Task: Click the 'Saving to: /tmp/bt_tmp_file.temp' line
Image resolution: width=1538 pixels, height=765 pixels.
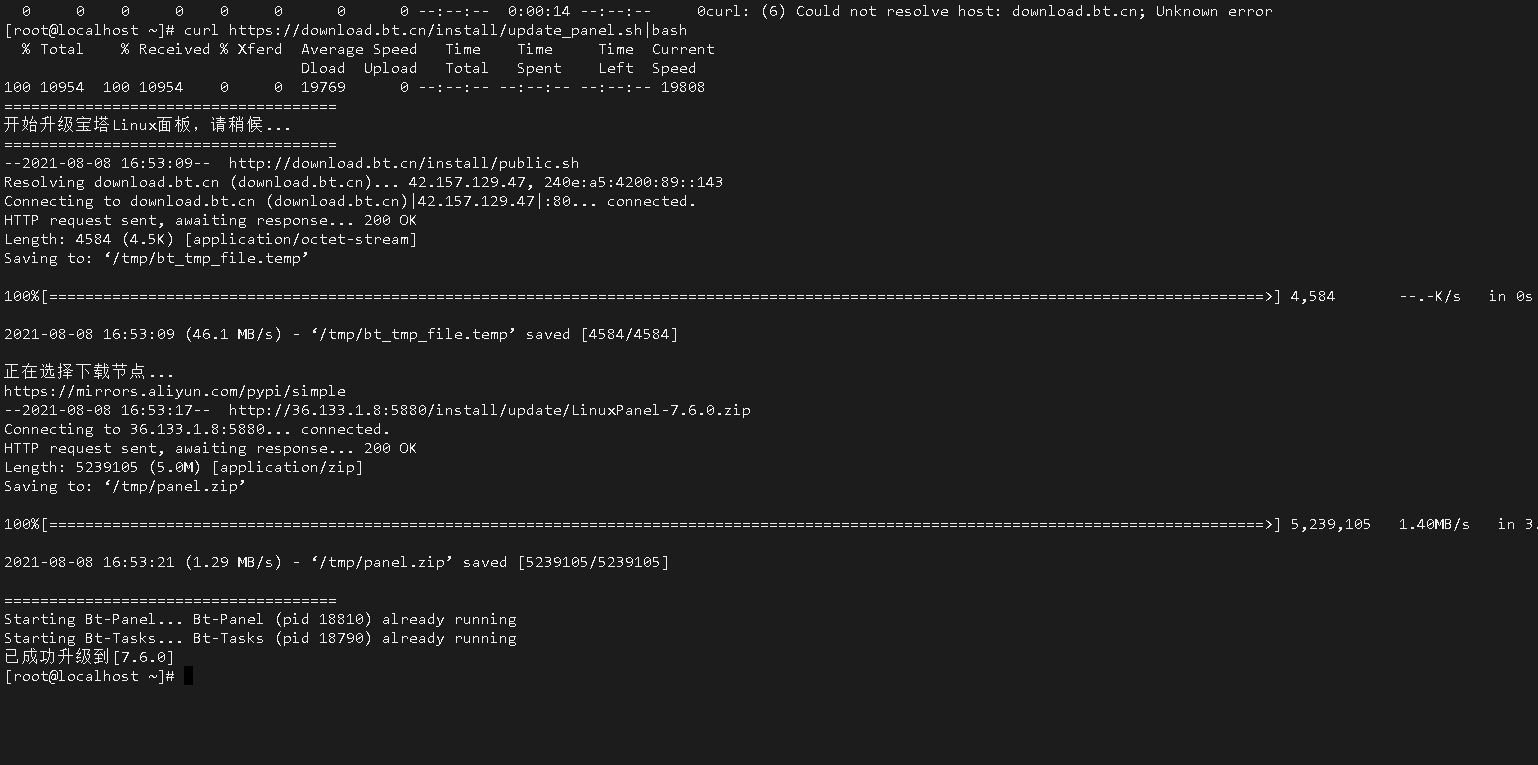Action: 157,258
